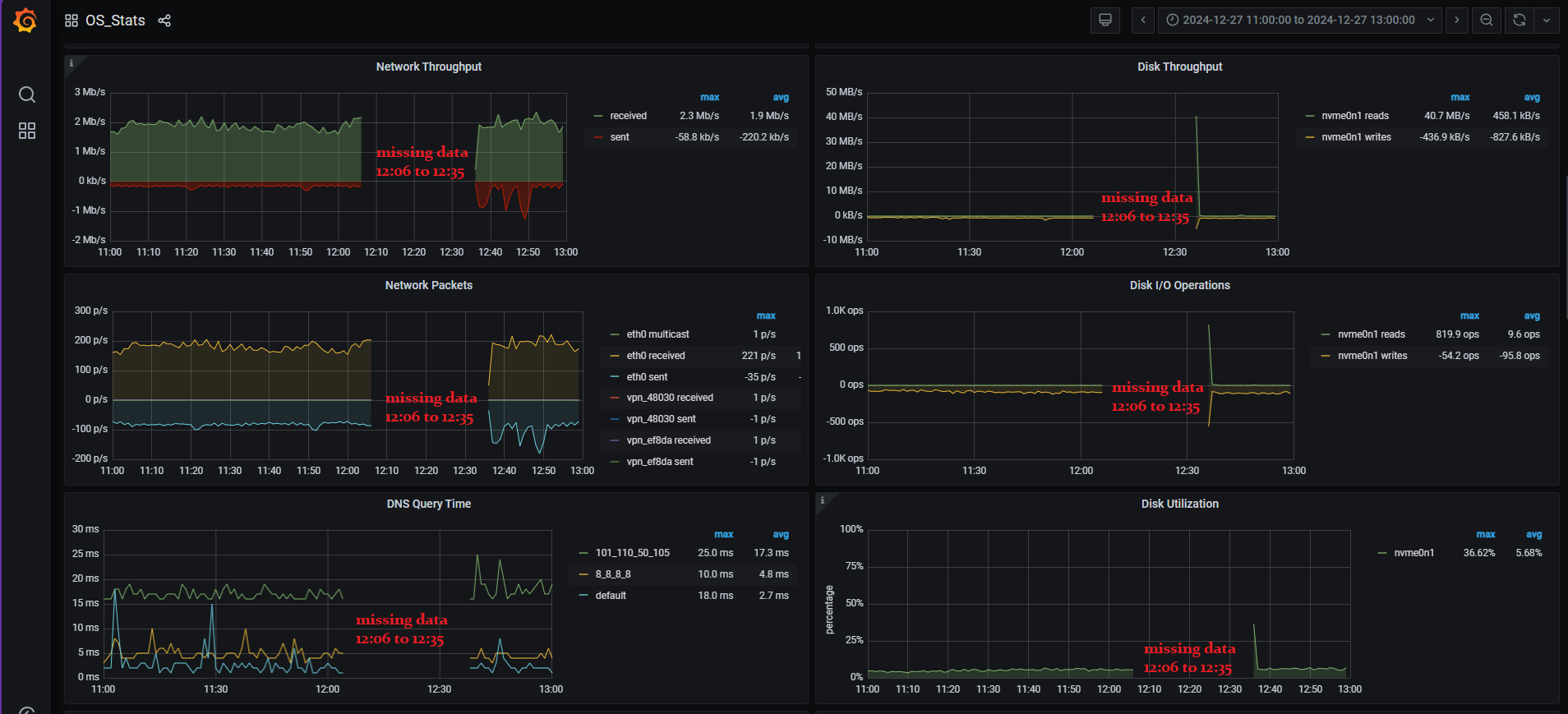1568x714 pixels.
Task: Sort Disk Throughput legend by avg
Action: tap(1532, 97)
